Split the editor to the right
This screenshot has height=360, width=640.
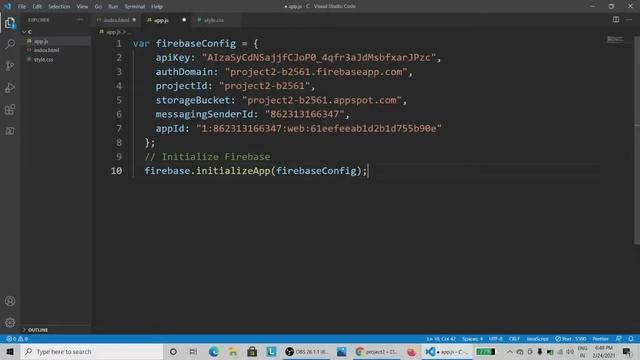click(616, 20)
